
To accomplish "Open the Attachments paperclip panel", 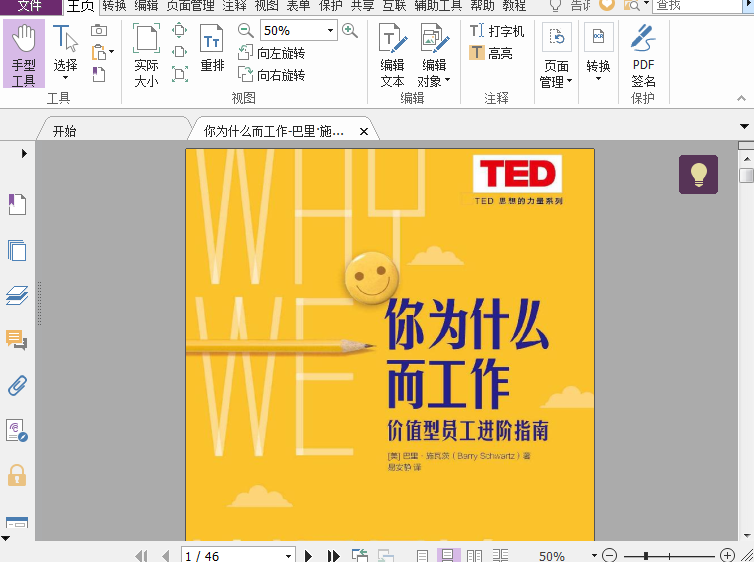I will (x=17, y=386).
